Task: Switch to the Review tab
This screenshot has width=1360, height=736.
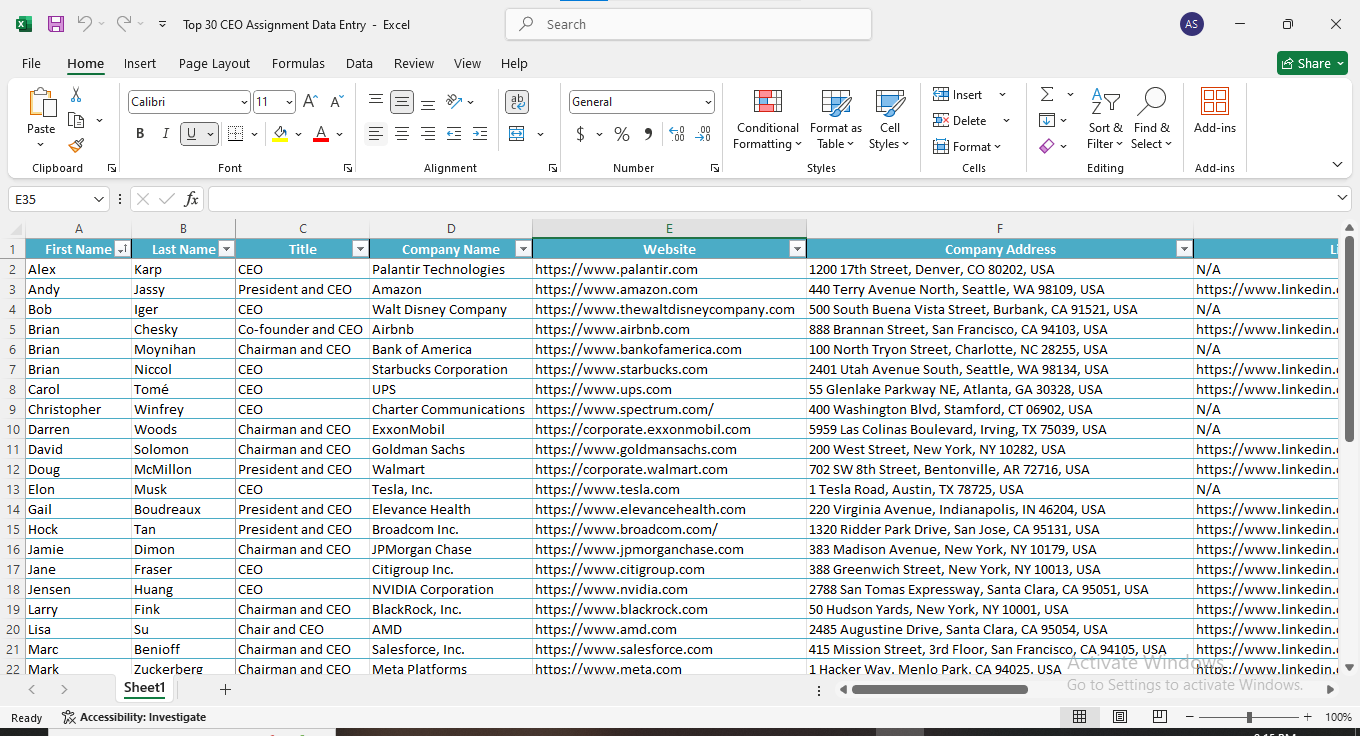Action: [x=414, y=63]
